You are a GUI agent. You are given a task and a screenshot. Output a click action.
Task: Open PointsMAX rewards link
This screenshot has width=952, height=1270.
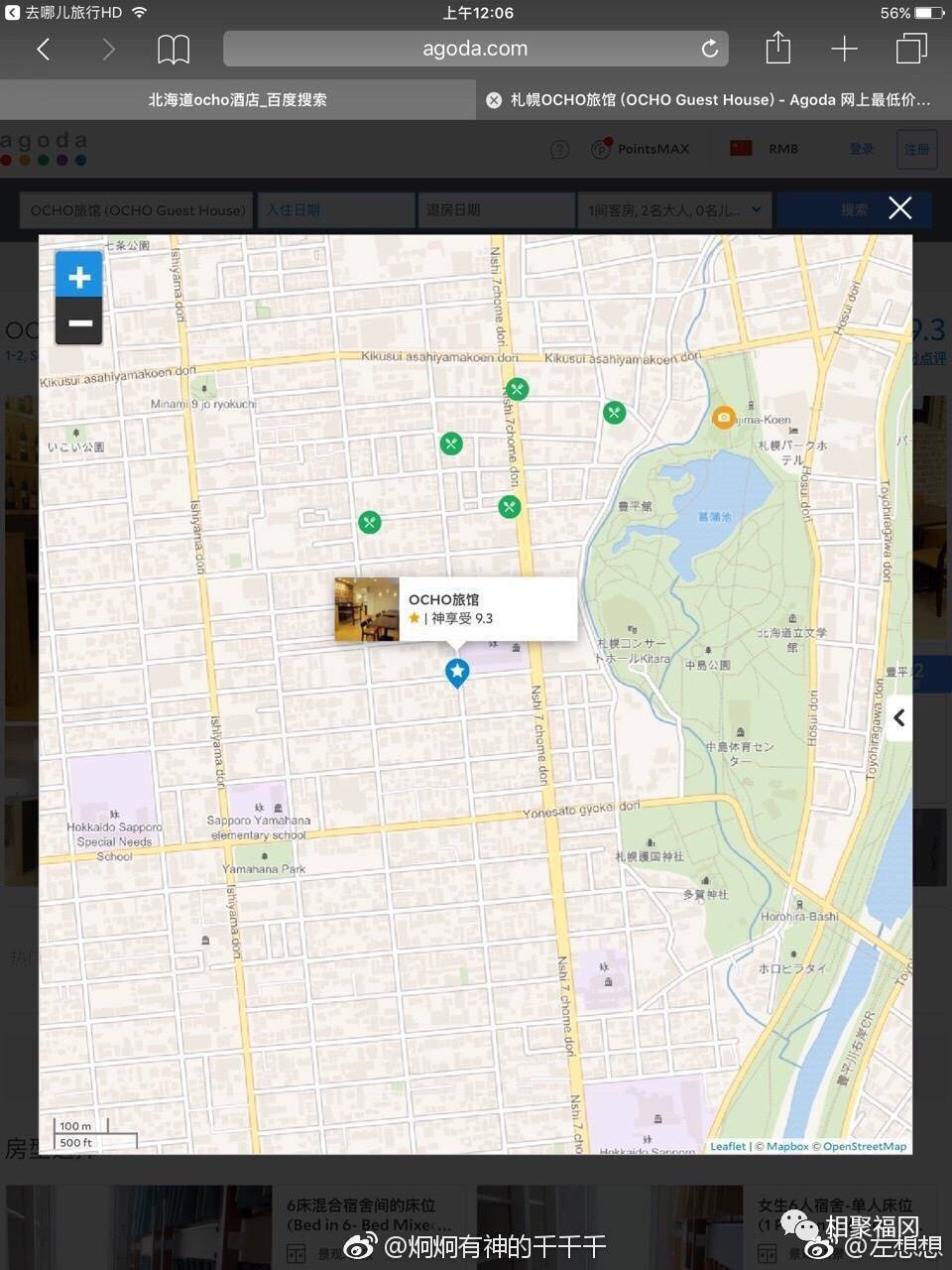[641, 150]
